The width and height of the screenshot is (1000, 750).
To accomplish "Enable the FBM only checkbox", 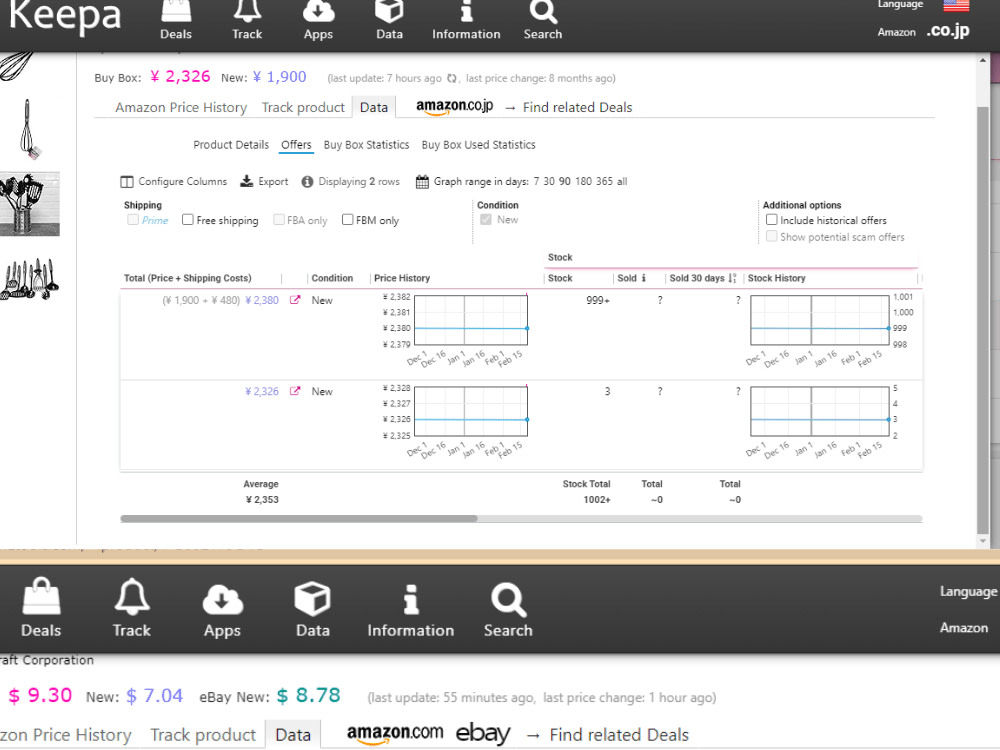I will (x=348, y=219).
